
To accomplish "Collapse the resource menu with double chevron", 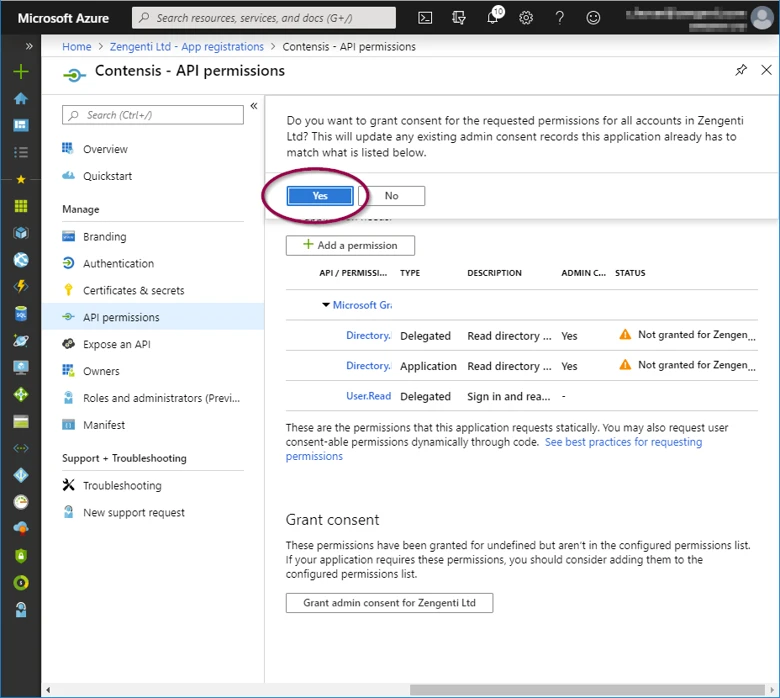I will (254, 106).
